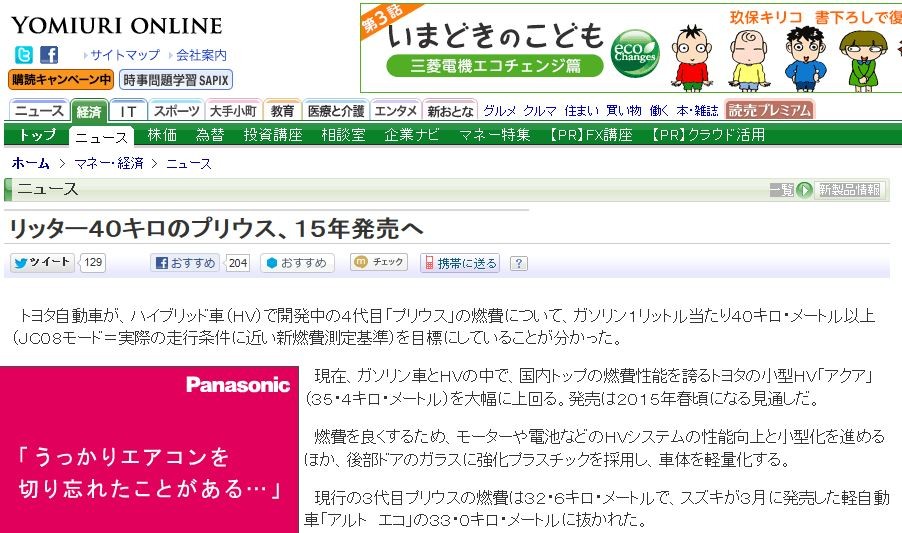Open the 購読キャンペーン中 banner button
This screenshot has height=533, width=902.
pyautogui.click(x=61, y=80)
